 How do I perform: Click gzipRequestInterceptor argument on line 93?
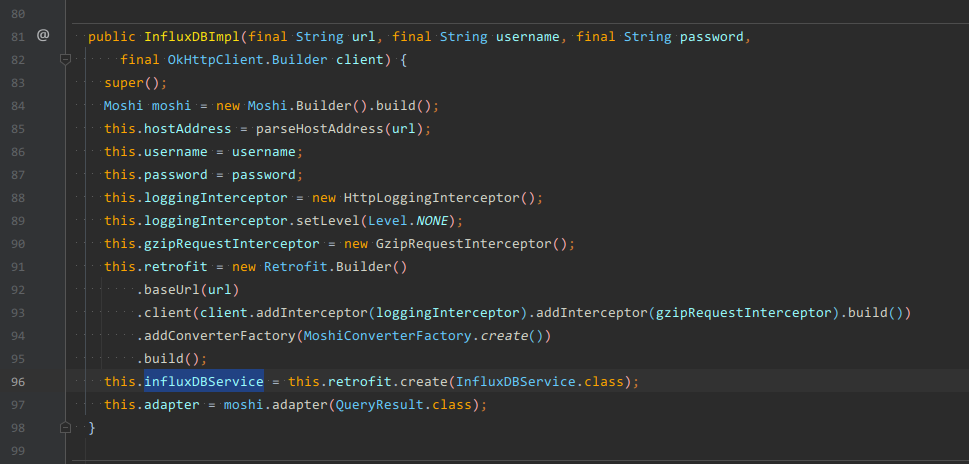[x=743, y=313]
